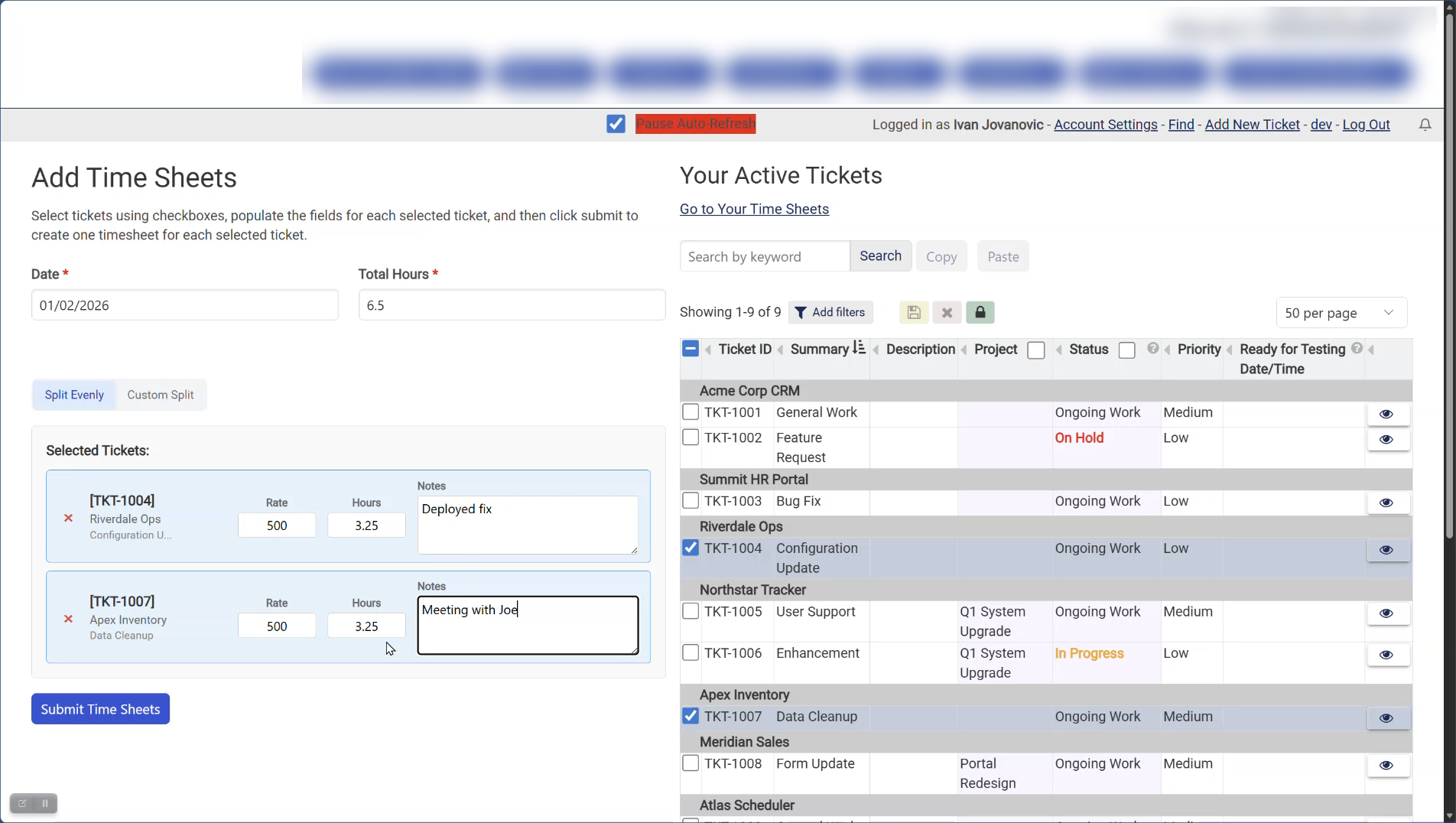Select the Split Evenly tab
This screenshot has height=823, width=1456.
coord(74,395)
